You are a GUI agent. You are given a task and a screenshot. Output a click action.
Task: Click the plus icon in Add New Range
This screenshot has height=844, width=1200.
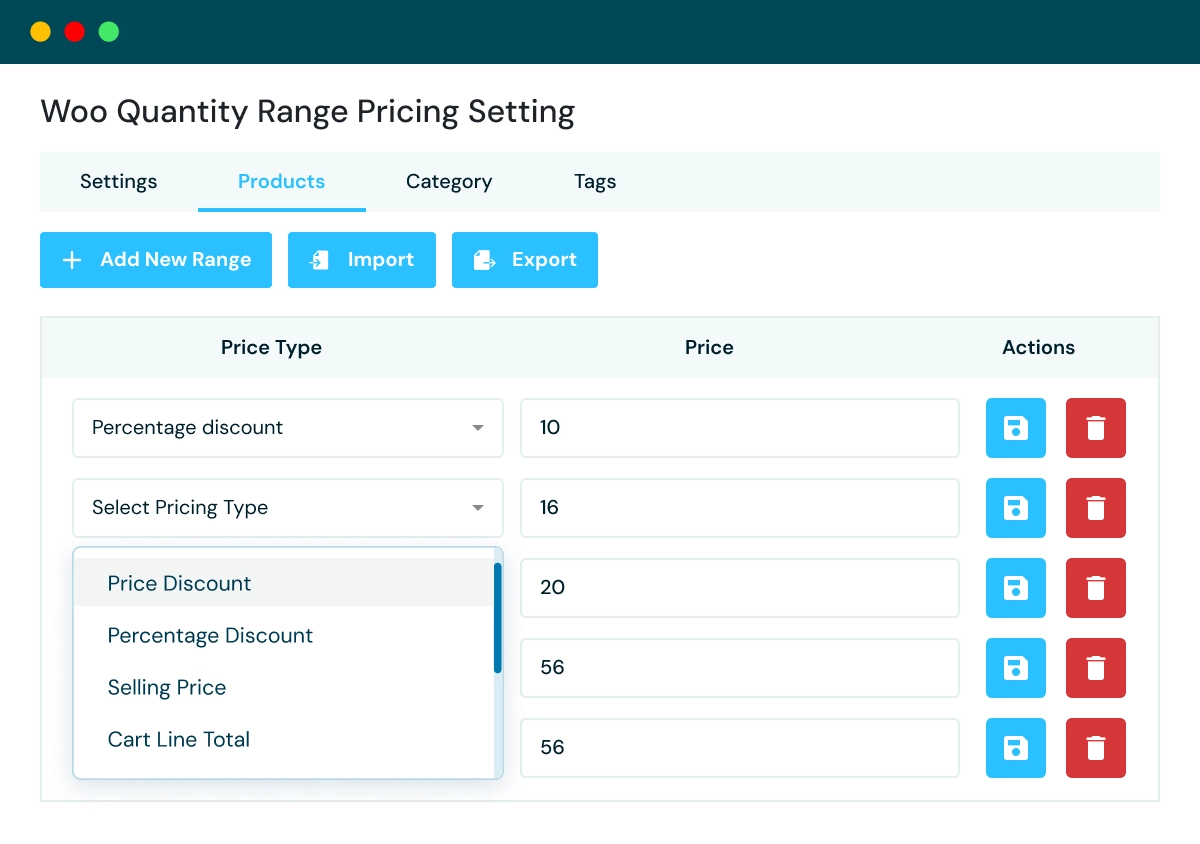coord(72,260)
